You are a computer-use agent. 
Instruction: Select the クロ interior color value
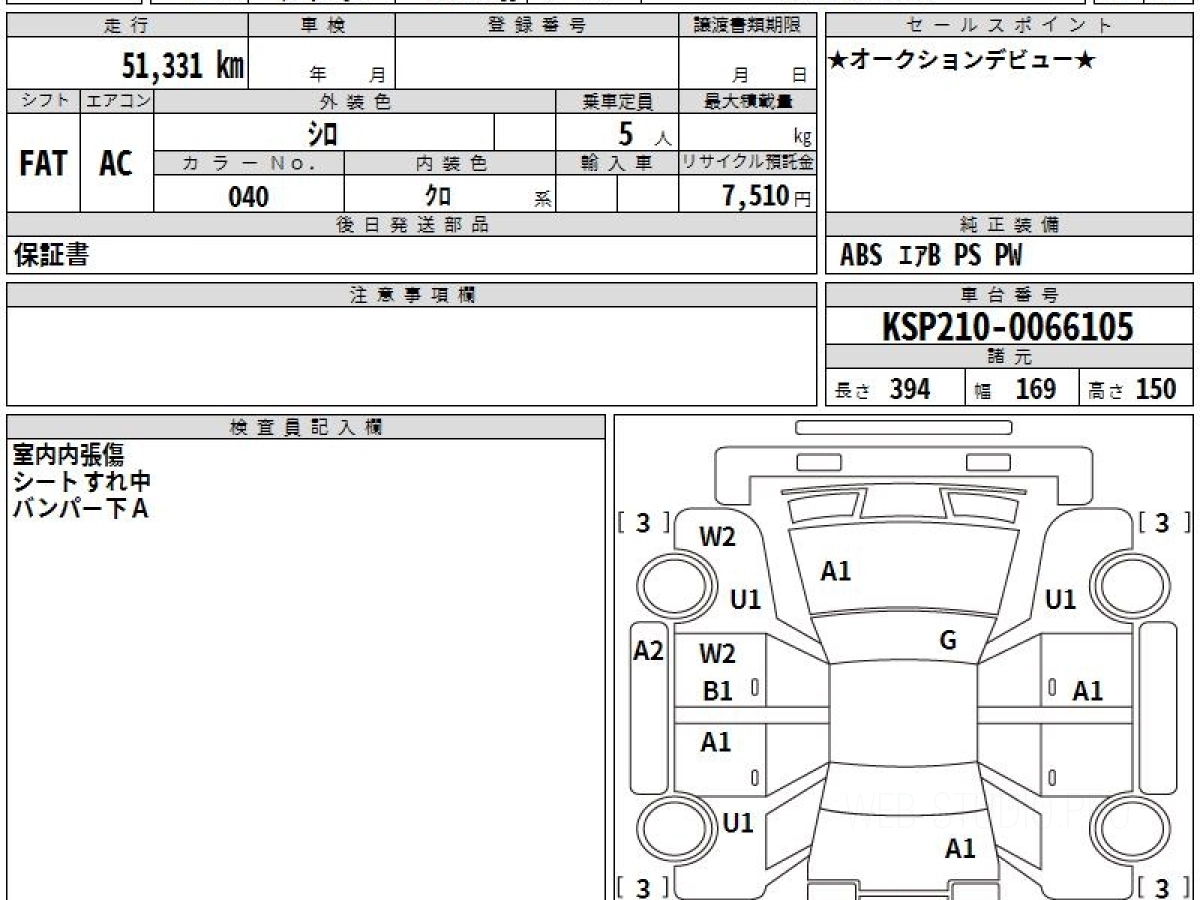point(438,196)
